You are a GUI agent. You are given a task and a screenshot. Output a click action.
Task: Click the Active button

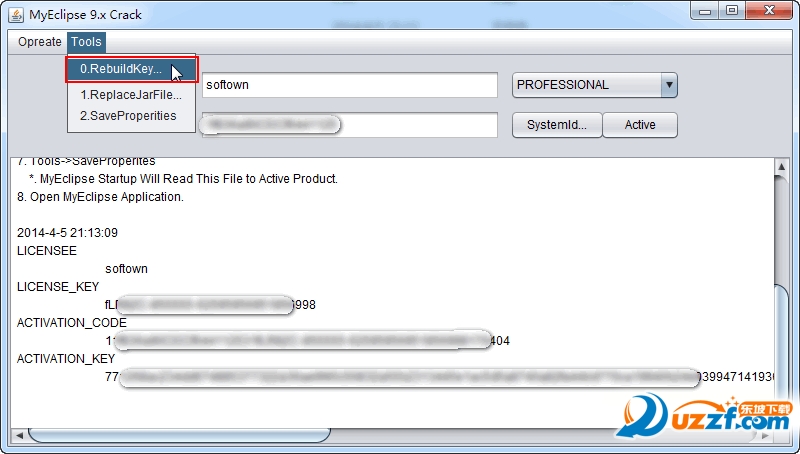640,125
